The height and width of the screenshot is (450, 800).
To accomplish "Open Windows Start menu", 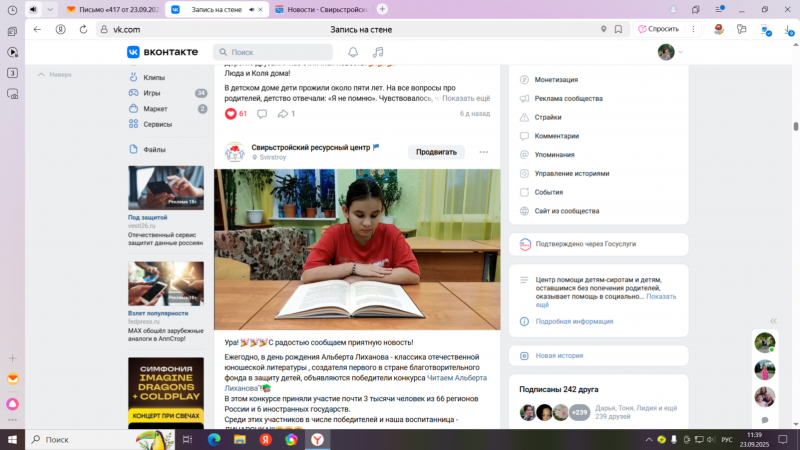I will coord(12,439).
